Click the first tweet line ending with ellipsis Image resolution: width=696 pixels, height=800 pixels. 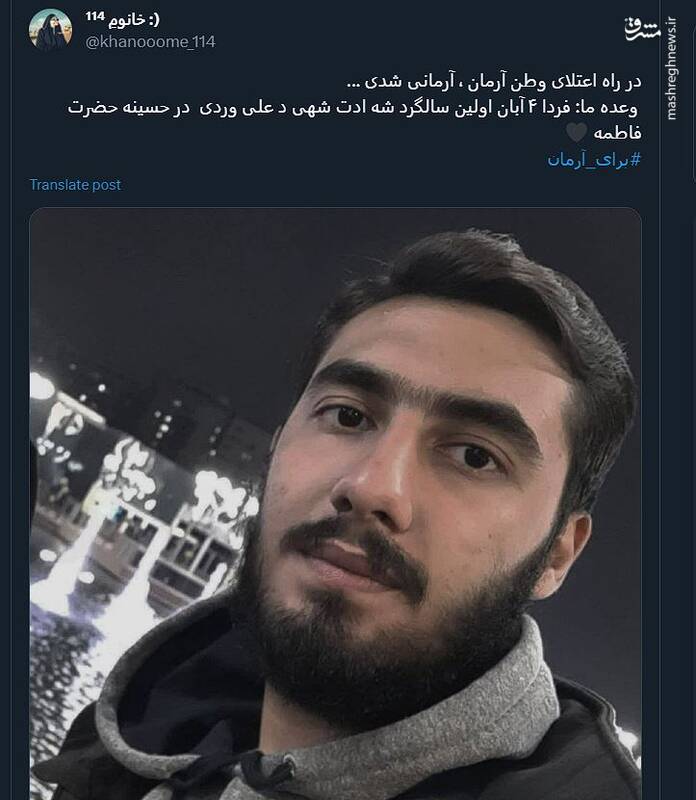pyautogui.click(x=493, y=82)
